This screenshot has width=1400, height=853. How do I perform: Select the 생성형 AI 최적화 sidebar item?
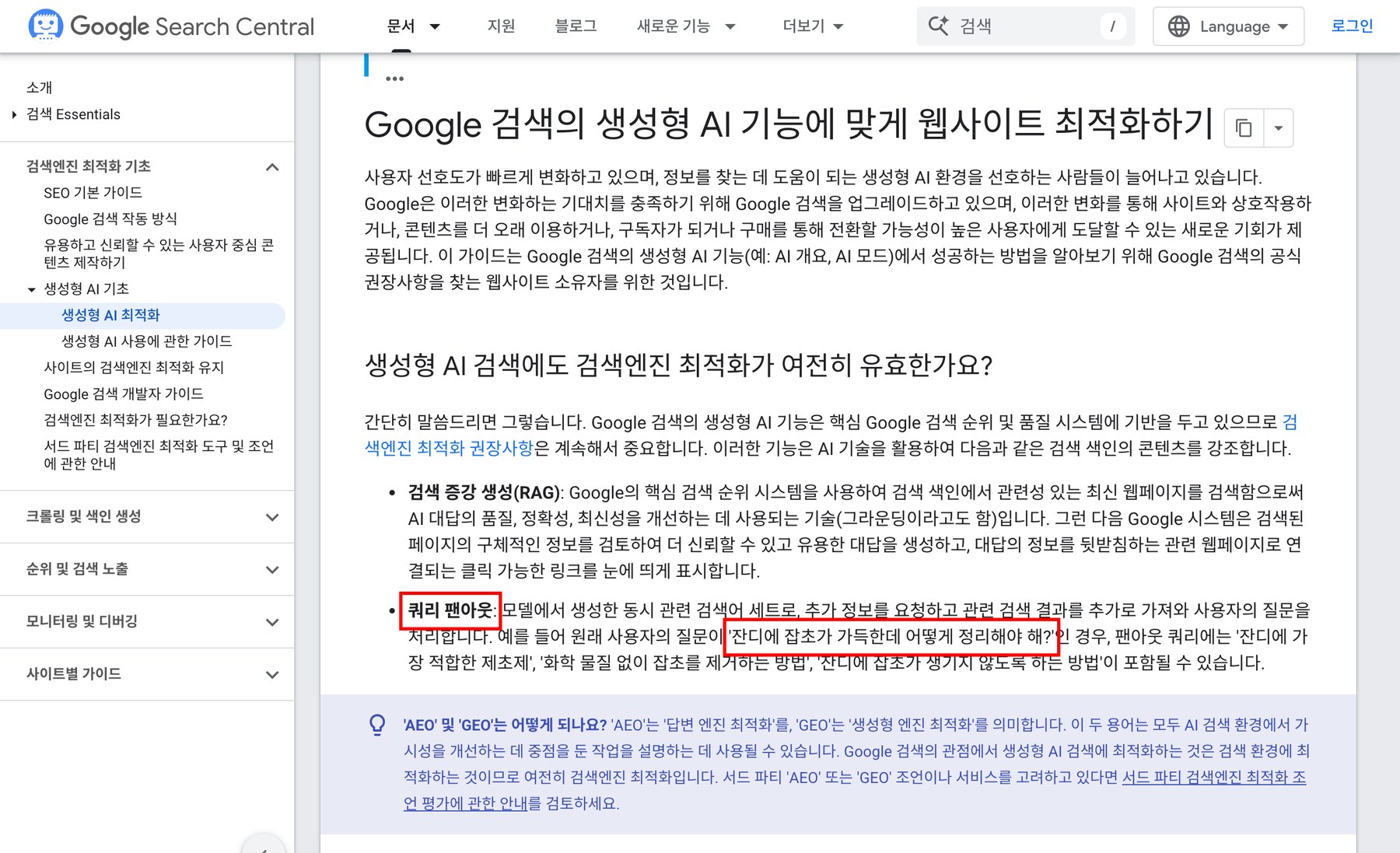point(110,315)
